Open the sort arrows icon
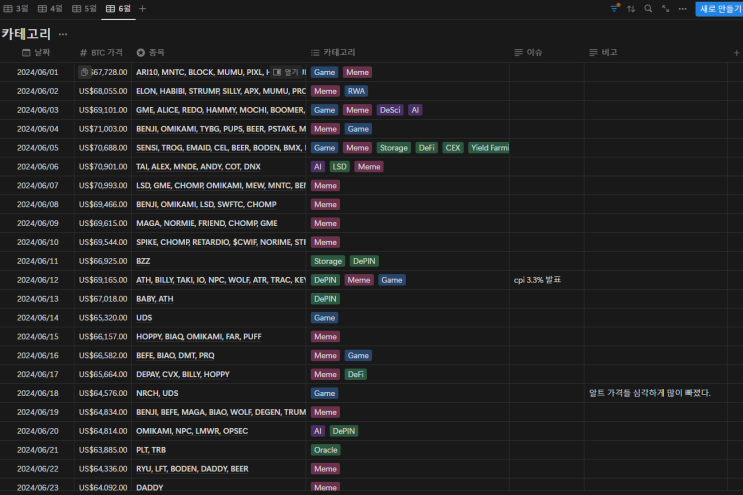Image resolution: width=743 pixels, height=495 pixels. click(x=631, y=9)
